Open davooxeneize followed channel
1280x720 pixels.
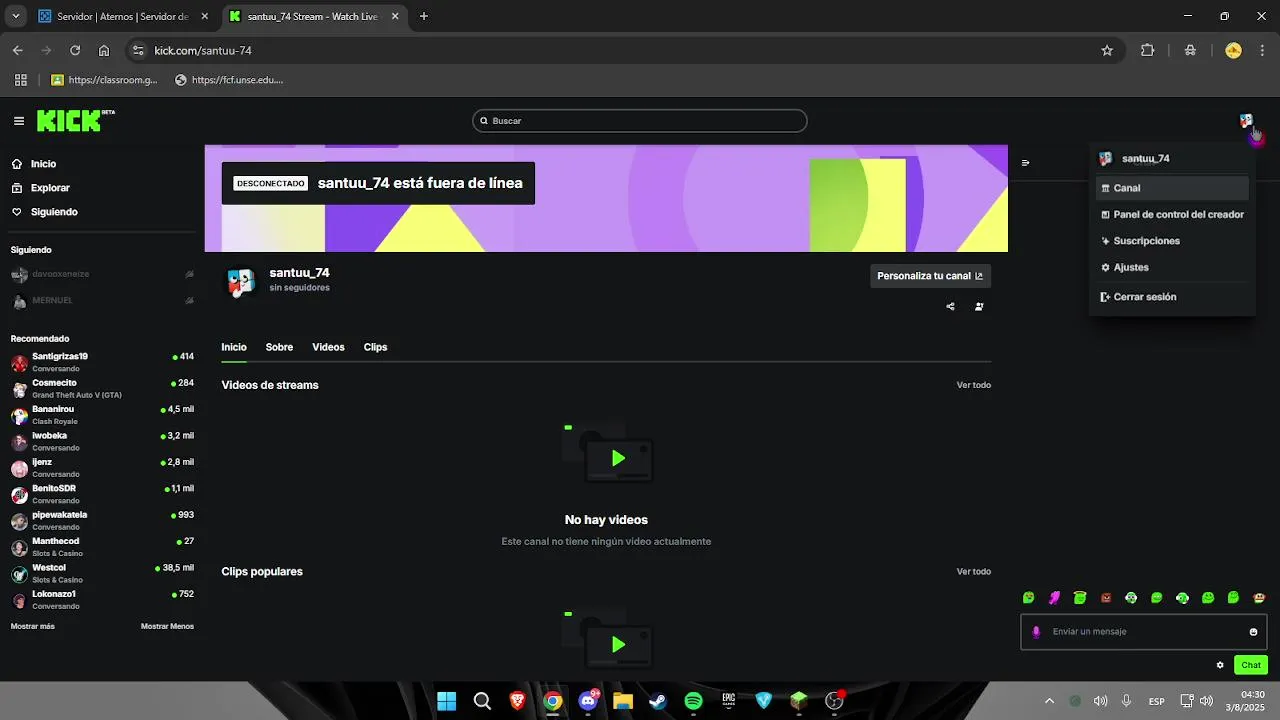tap(102, 274)
